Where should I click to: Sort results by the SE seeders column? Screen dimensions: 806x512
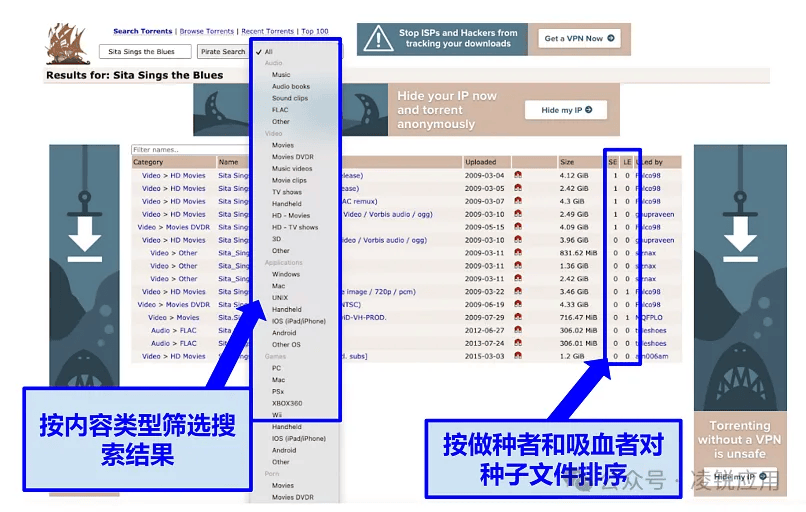coord(613,162)
